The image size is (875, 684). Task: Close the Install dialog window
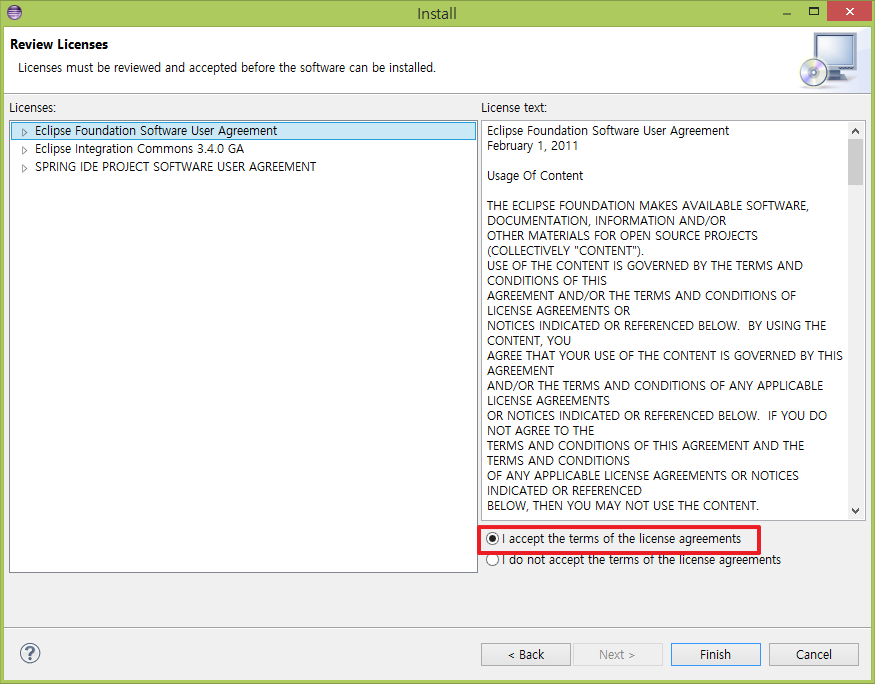tap(849, 12)
